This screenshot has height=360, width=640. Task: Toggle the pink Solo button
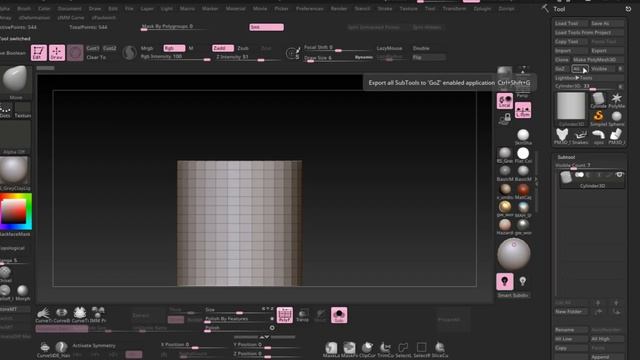339,315
